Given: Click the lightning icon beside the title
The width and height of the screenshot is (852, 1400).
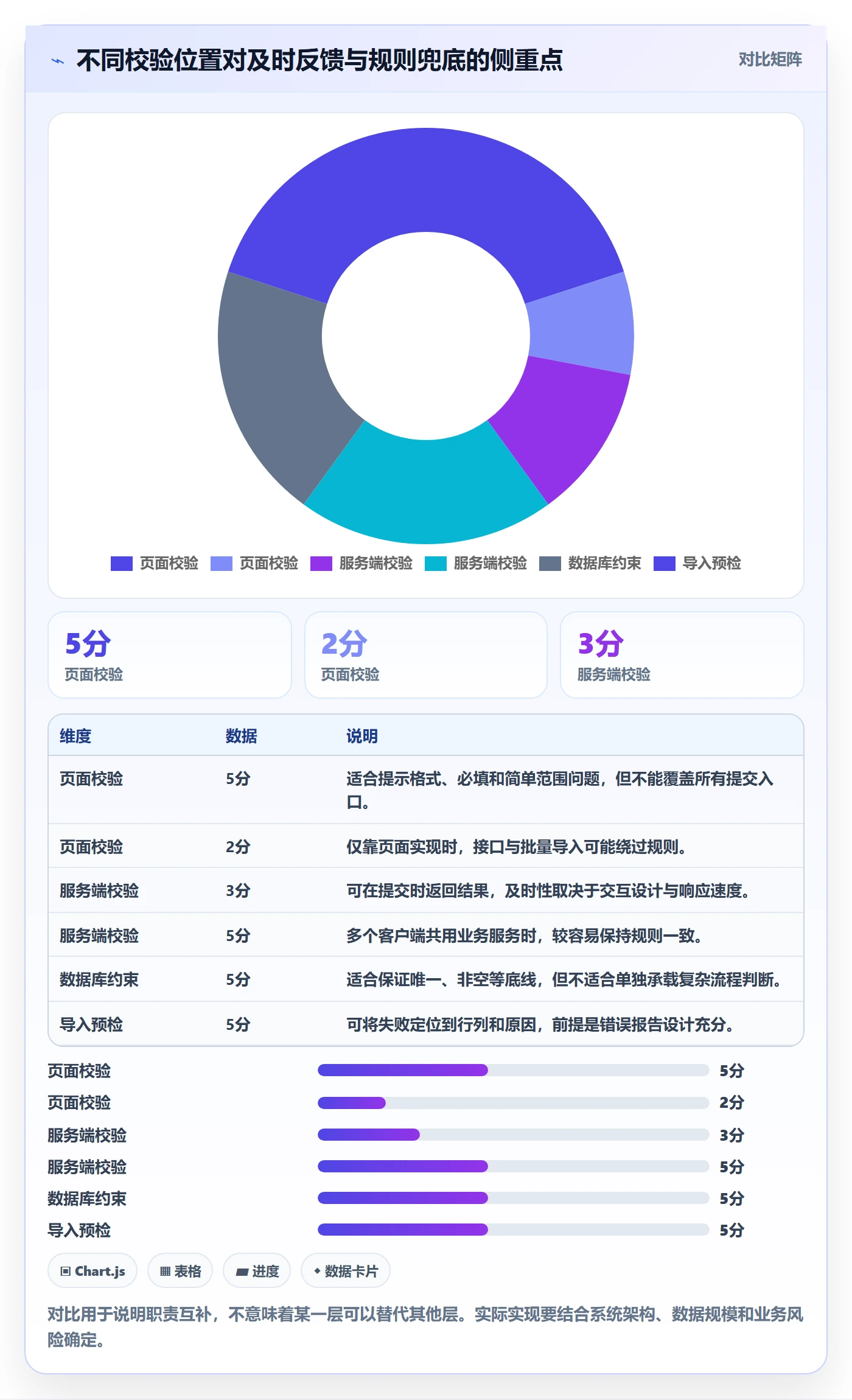Looking at the screenshot, I should (x=58, y=61).
